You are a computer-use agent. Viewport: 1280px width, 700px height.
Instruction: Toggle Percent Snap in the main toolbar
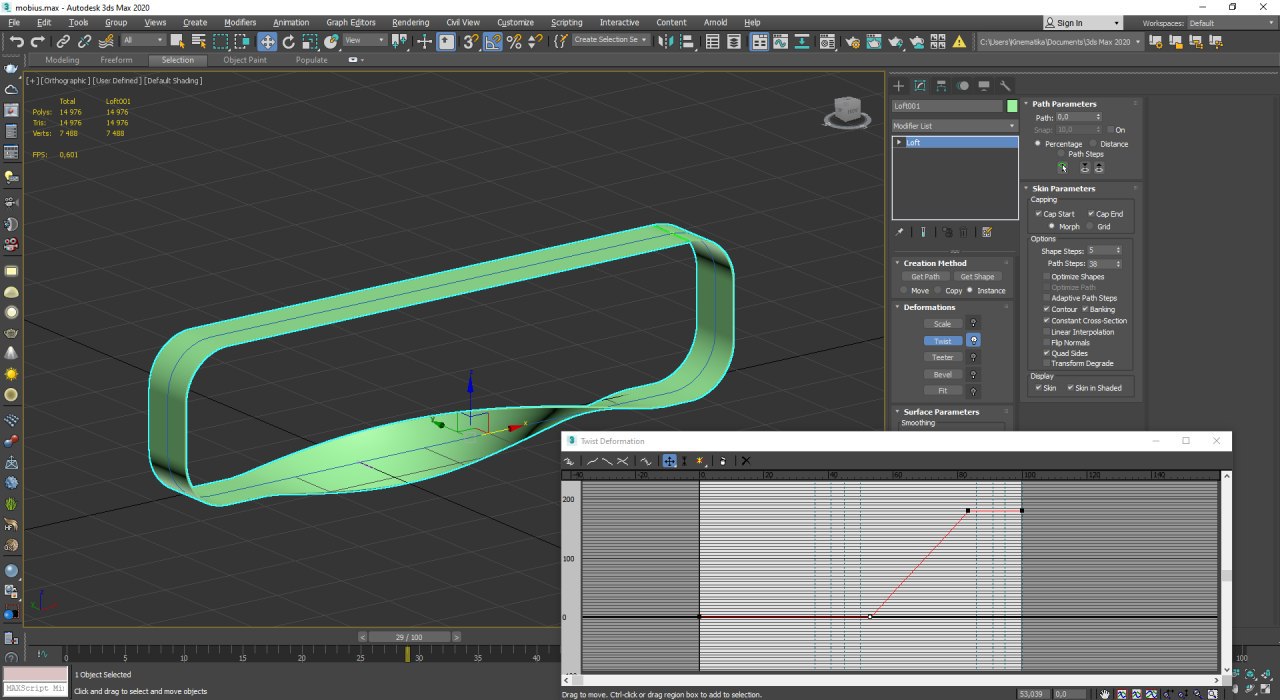tap(514, 41)
